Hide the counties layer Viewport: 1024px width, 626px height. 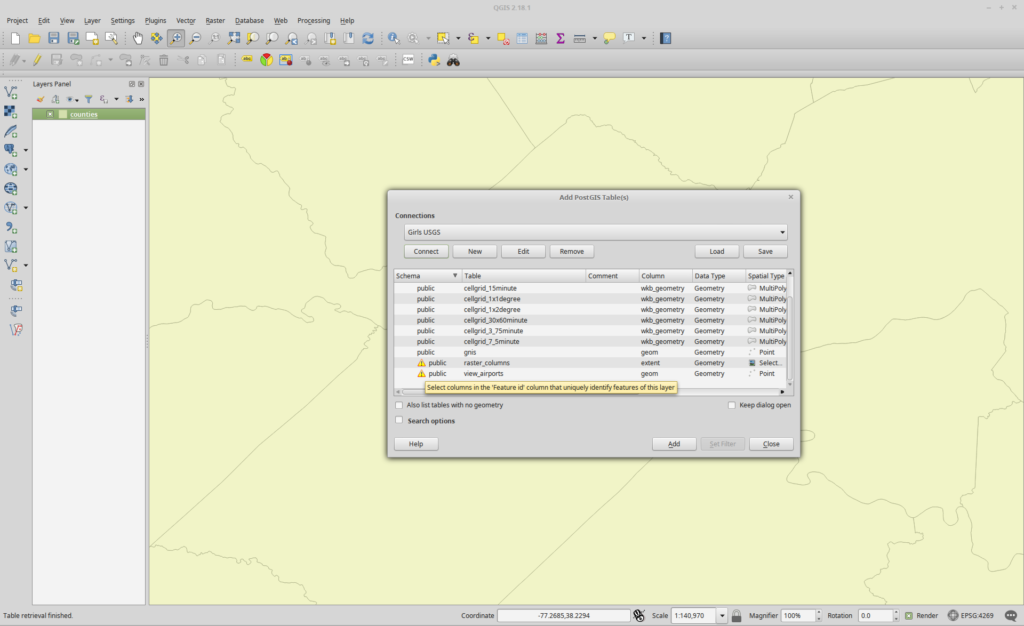(x=50, y=113)
